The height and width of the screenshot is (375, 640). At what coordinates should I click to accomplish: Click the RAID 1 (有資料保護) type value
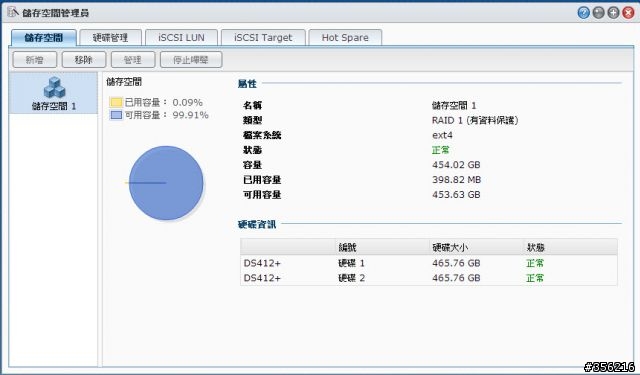tap(475, 120)
